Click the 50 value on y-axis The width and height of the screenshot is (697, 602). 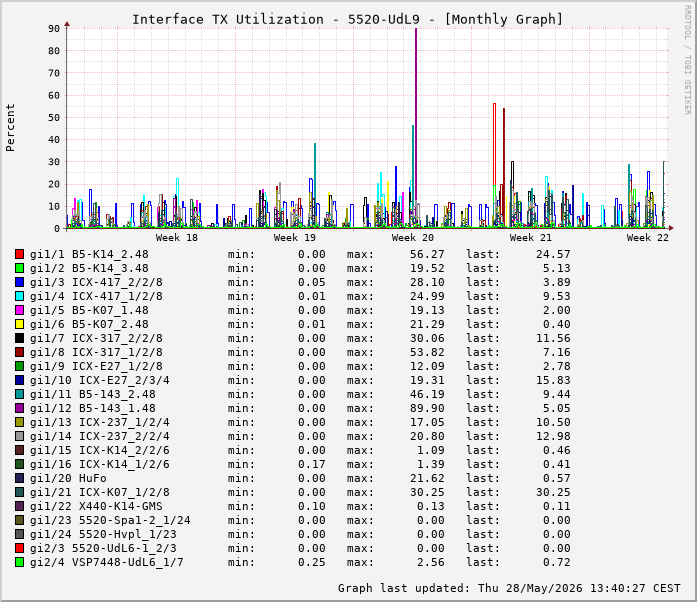click(54, 117)
